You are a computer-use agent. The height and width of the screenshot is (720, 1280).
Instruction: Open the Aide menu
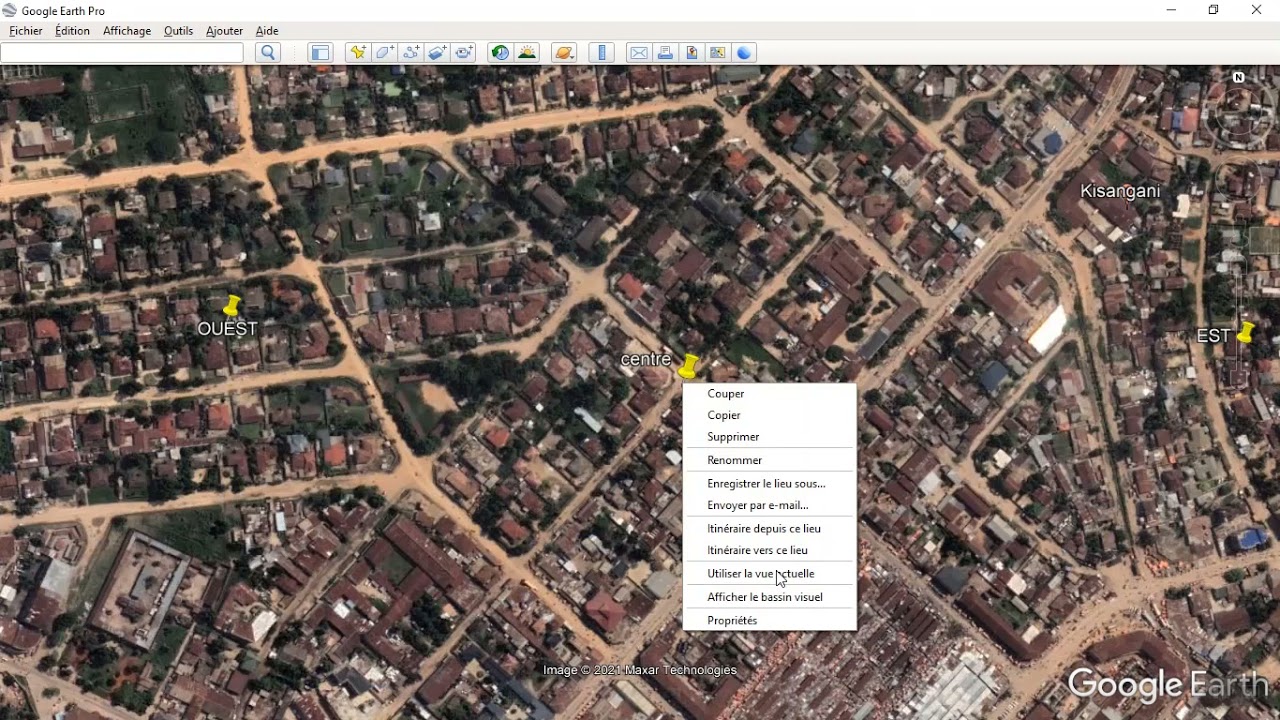click(267, 31)
